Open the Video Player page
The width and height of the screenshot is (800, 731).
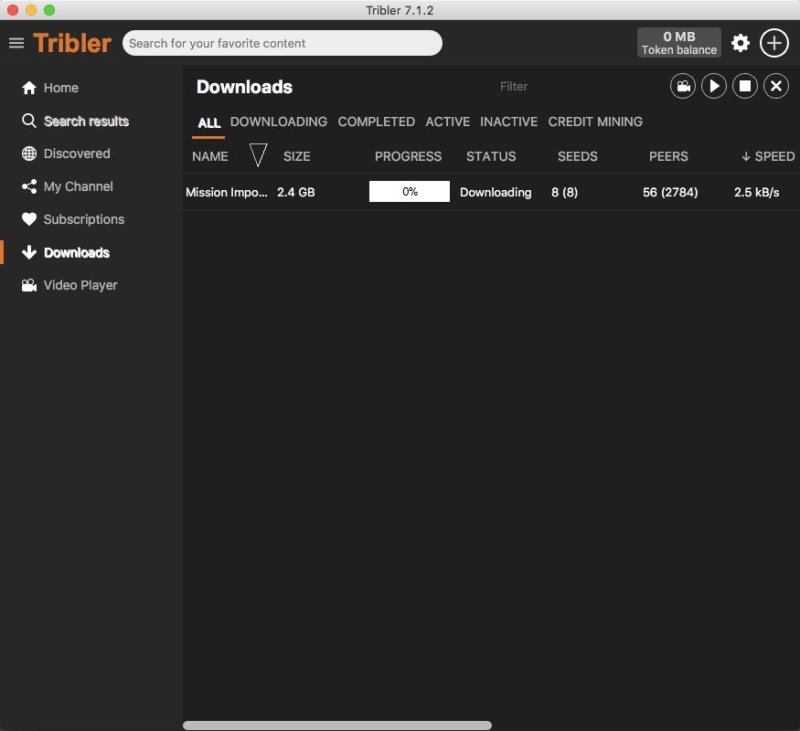[81, 285]
